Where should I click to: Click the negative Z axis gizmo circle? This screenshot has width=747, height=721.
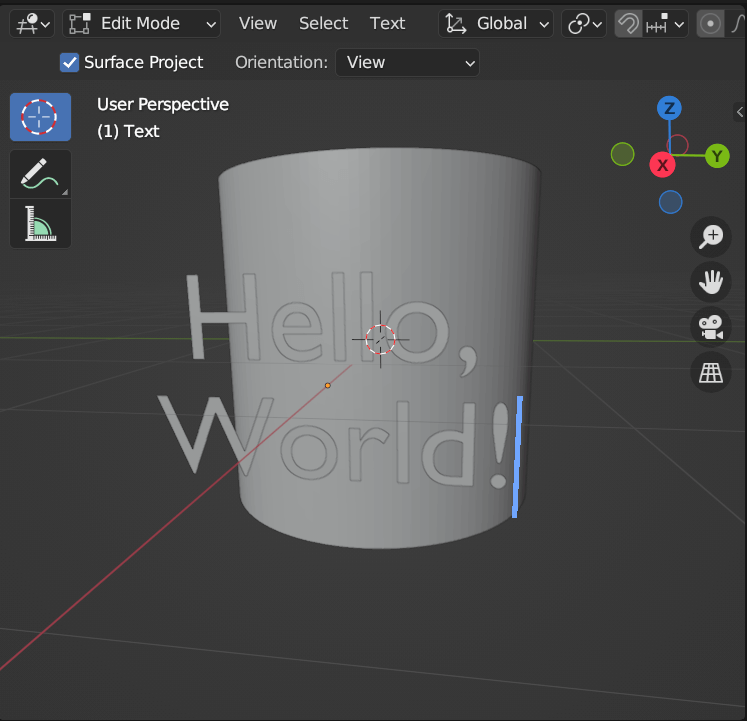click(670, 202)
